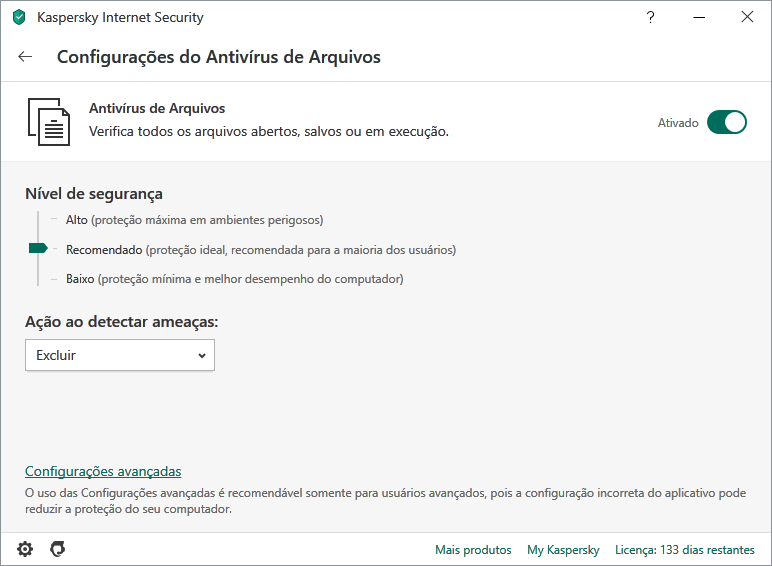The width and height of the screenshot is (772, 566).
Task: Open Configurações avançadas link
Action: pos(103,472)
